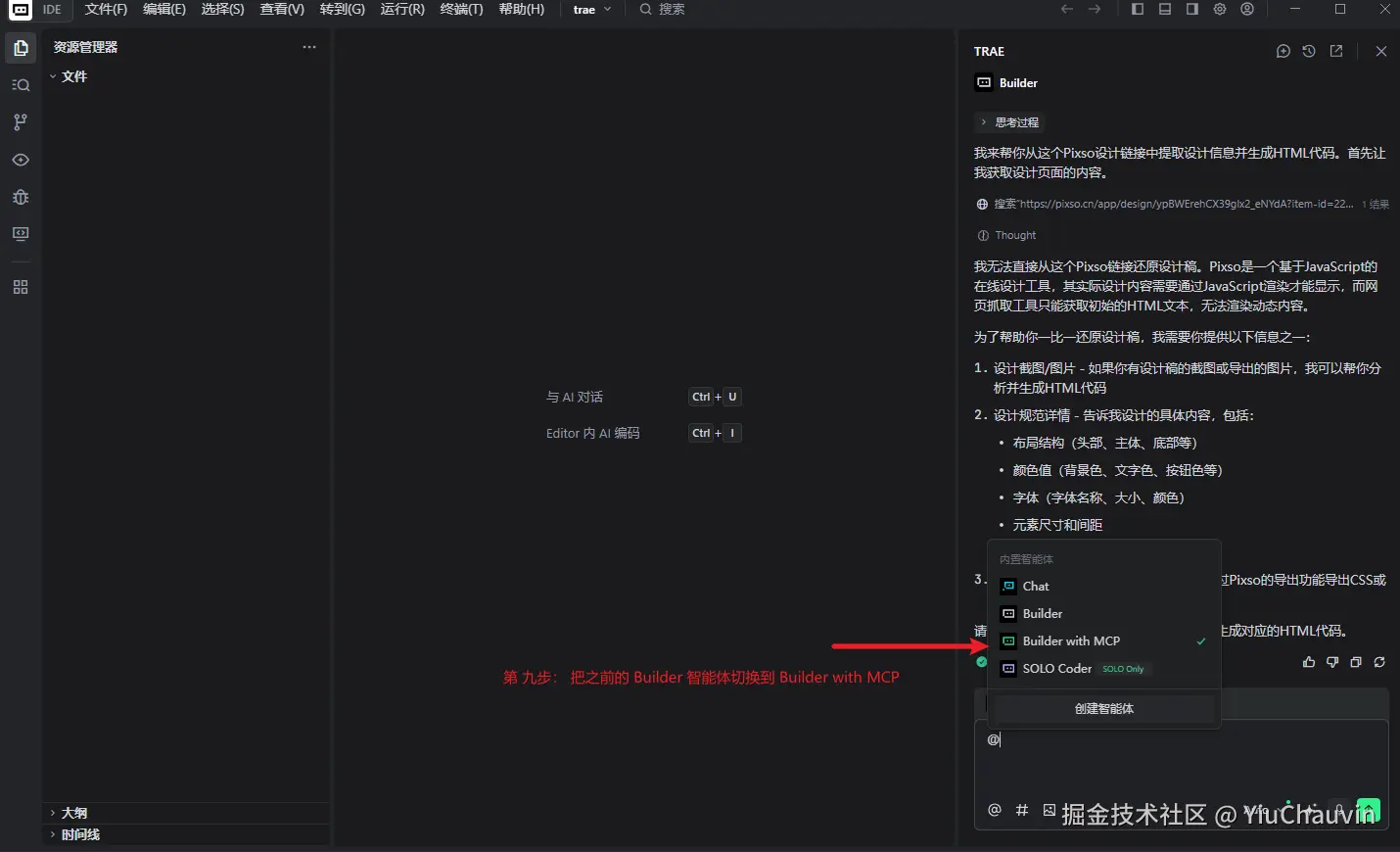The width and height of the screenshot is (1400, 852).
Task: Open the user account icon
Action: tap(1247, 9)
